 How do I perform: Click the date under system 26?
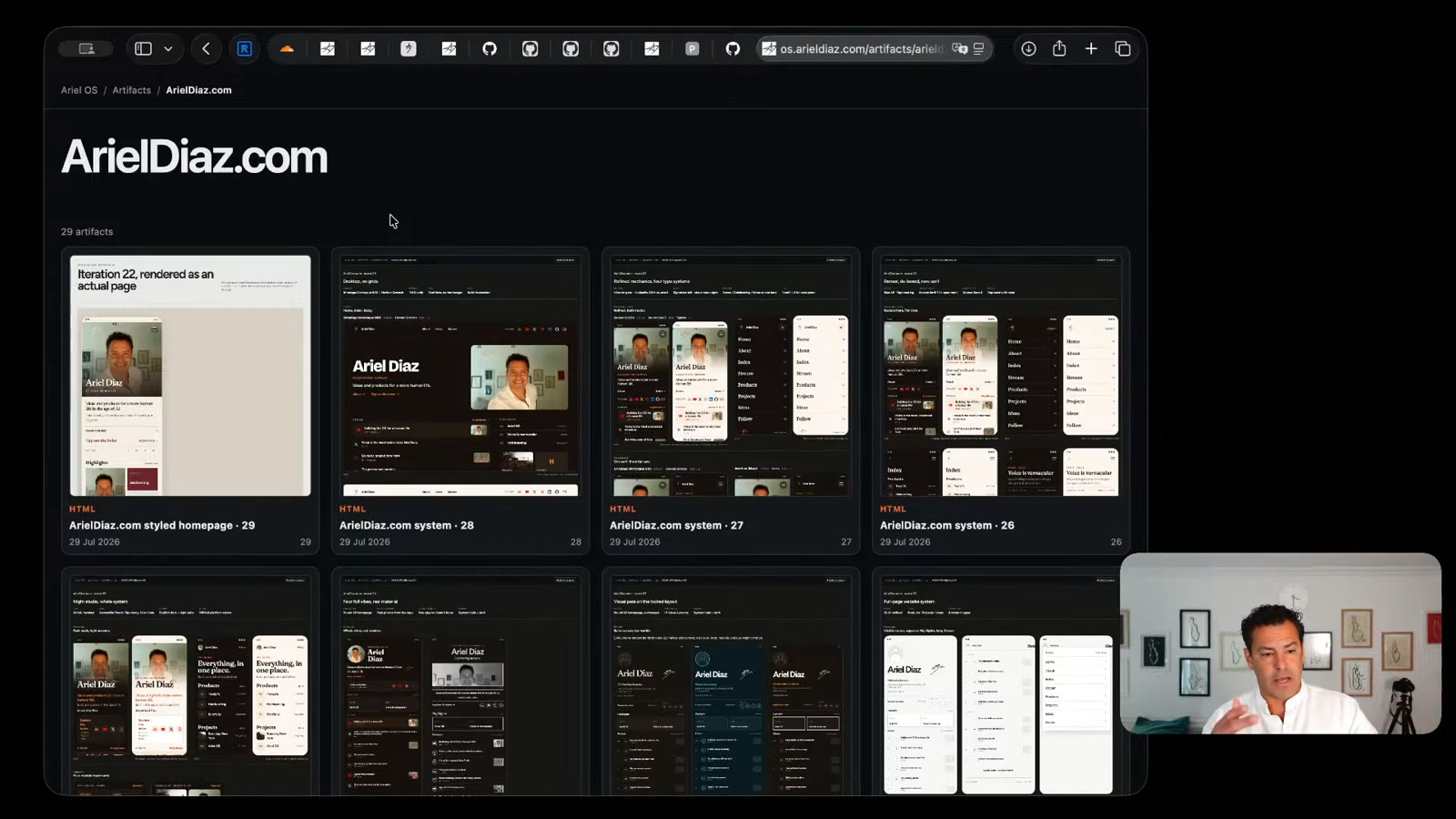click(905, 541)
